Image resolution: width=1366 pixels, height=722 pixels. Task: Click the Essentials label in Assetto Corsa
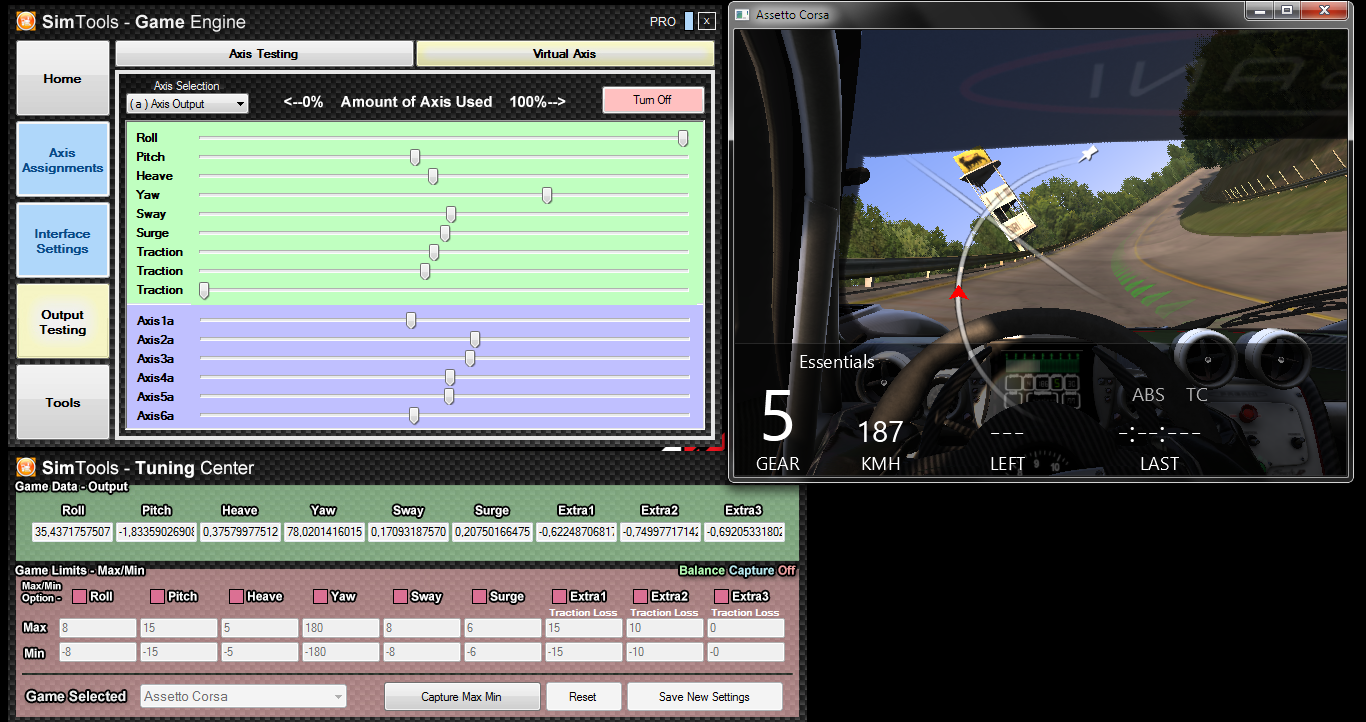pyautogui.click(x=837, y=362)
